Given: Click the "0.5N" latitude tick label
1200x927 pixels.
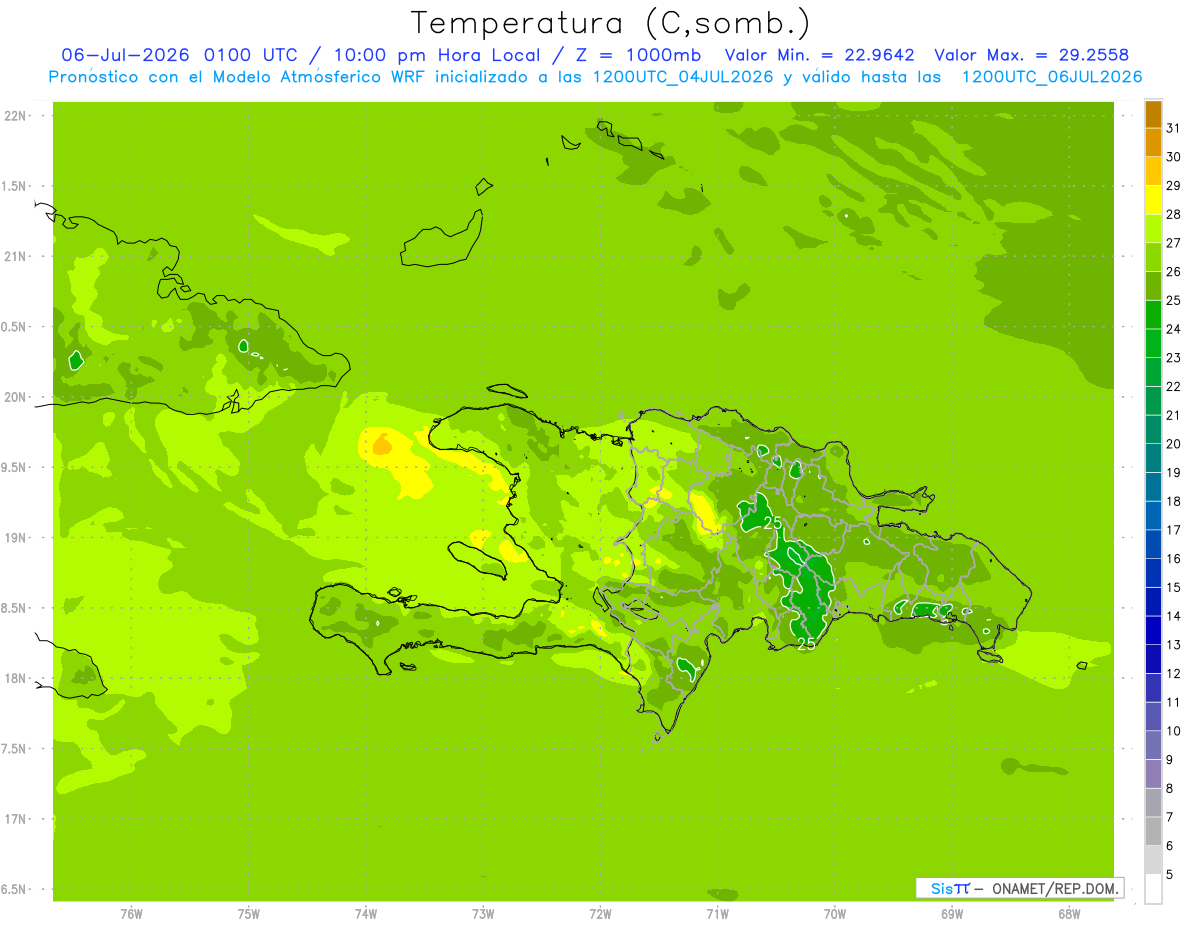Looking at the screenshot, I should [x=14, y=327].
